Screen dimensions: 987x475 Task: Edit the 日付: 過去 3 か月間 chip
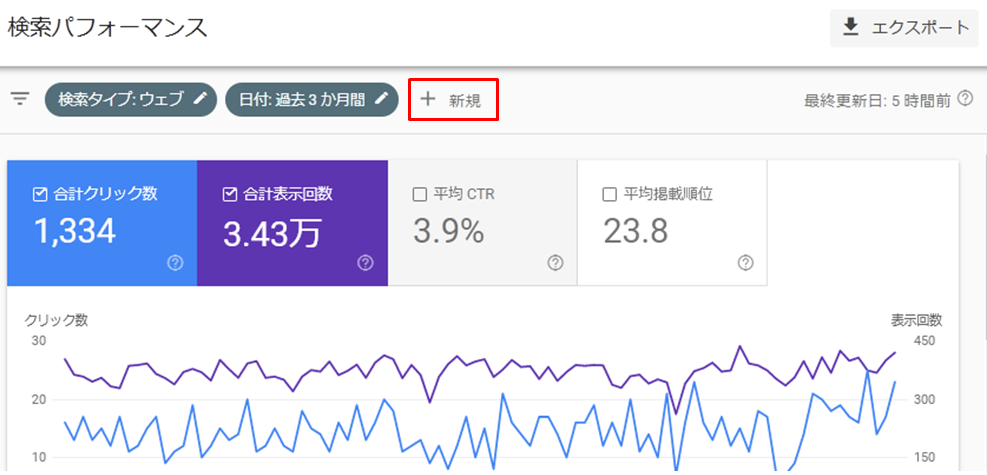(312, 99)
